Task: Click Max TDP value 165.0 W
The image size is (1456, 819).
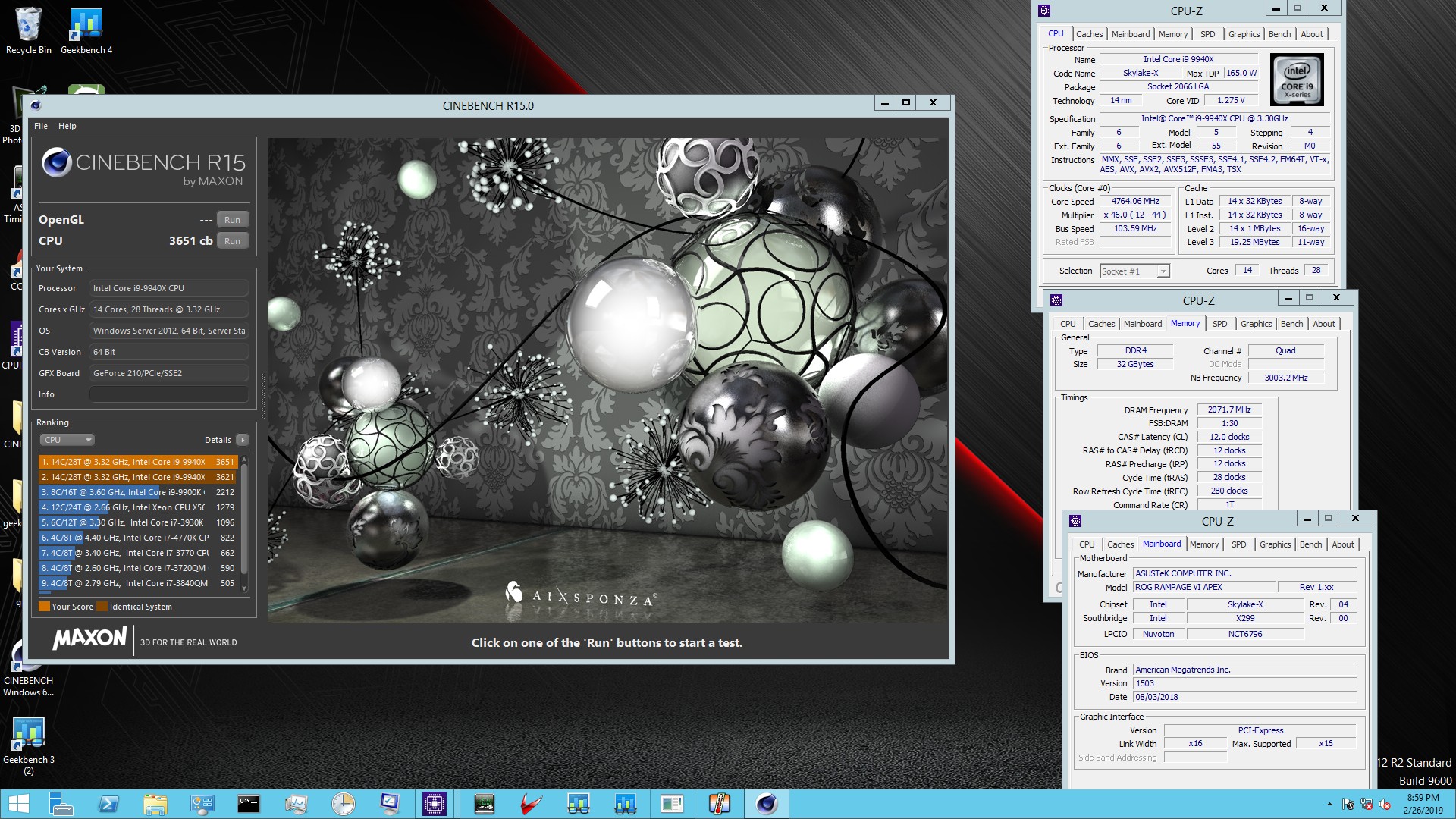Action: click(1241, 74)
